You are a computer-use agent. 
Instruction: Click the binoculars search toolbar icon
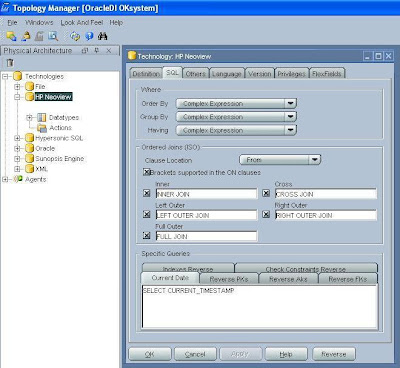point(103,36)
